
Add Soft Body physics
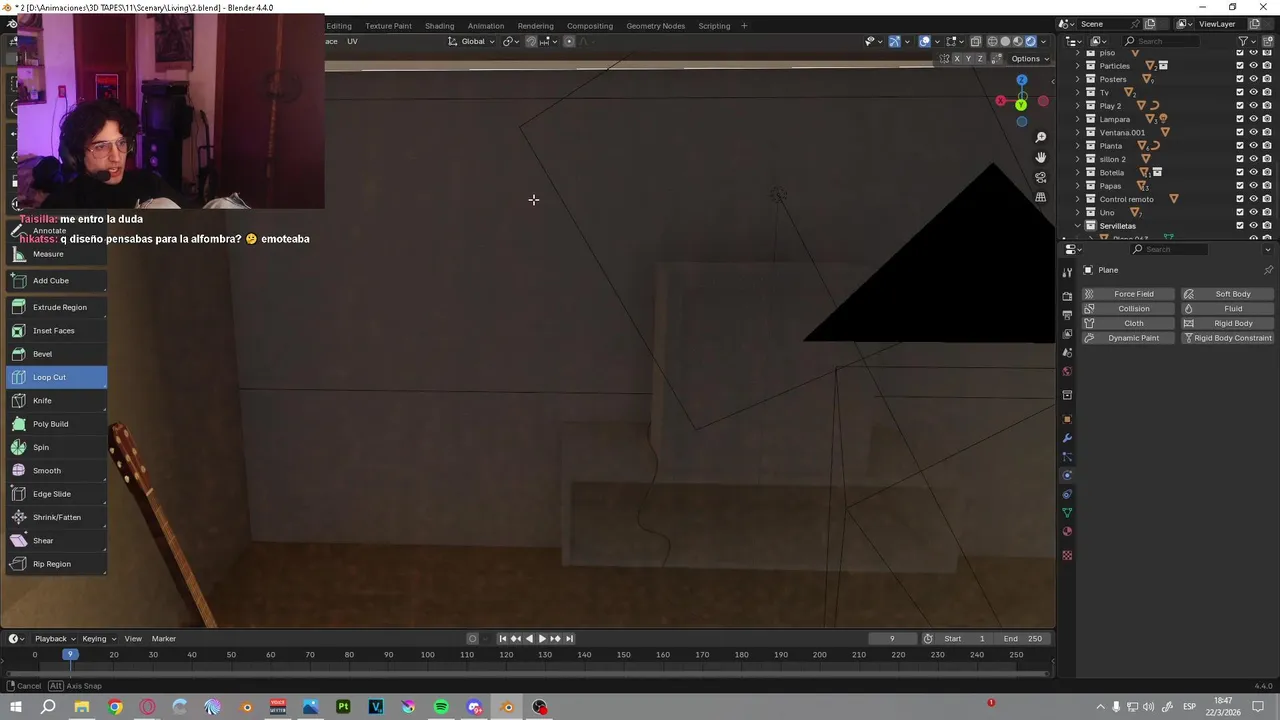click(x=1227, y=294)
